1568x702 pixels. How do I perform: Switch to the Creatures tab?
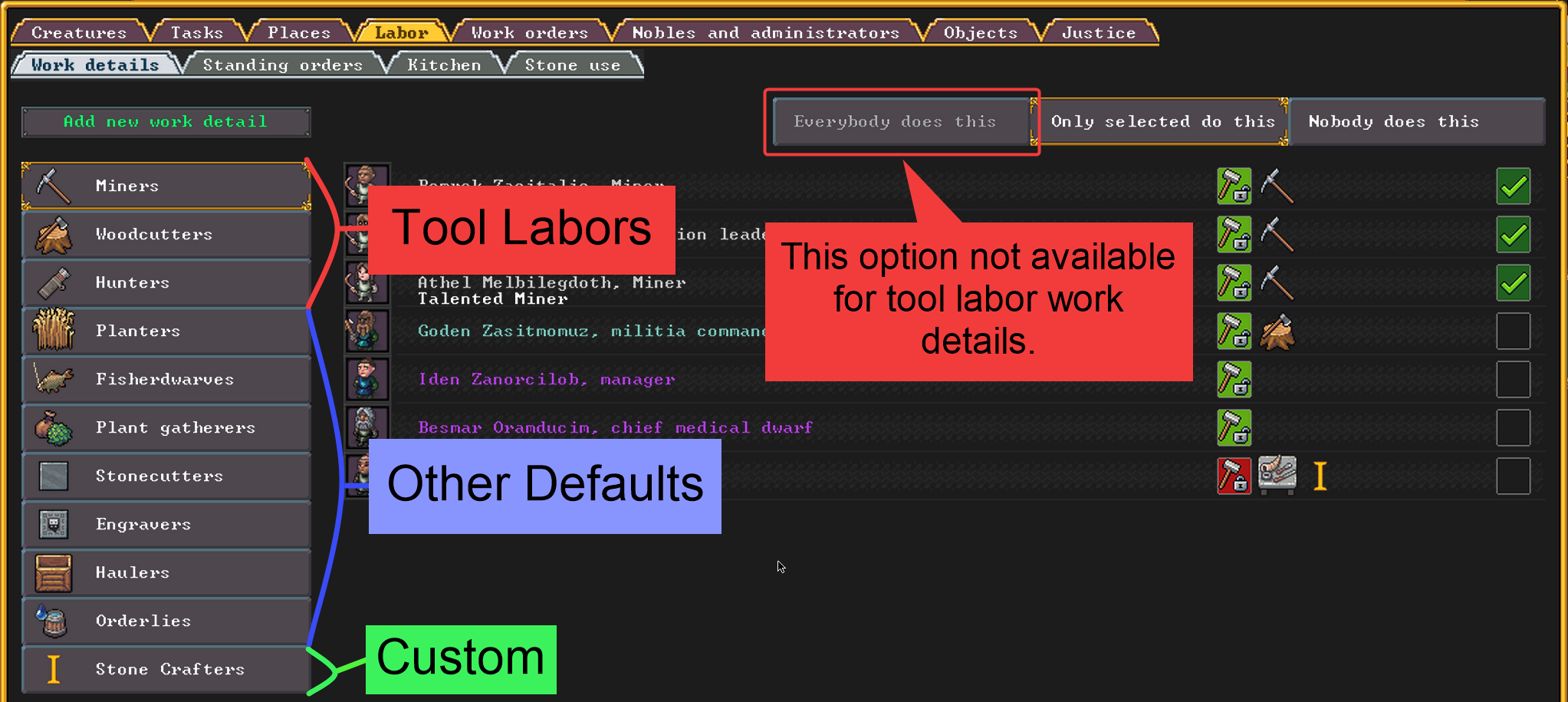(78, 32)
